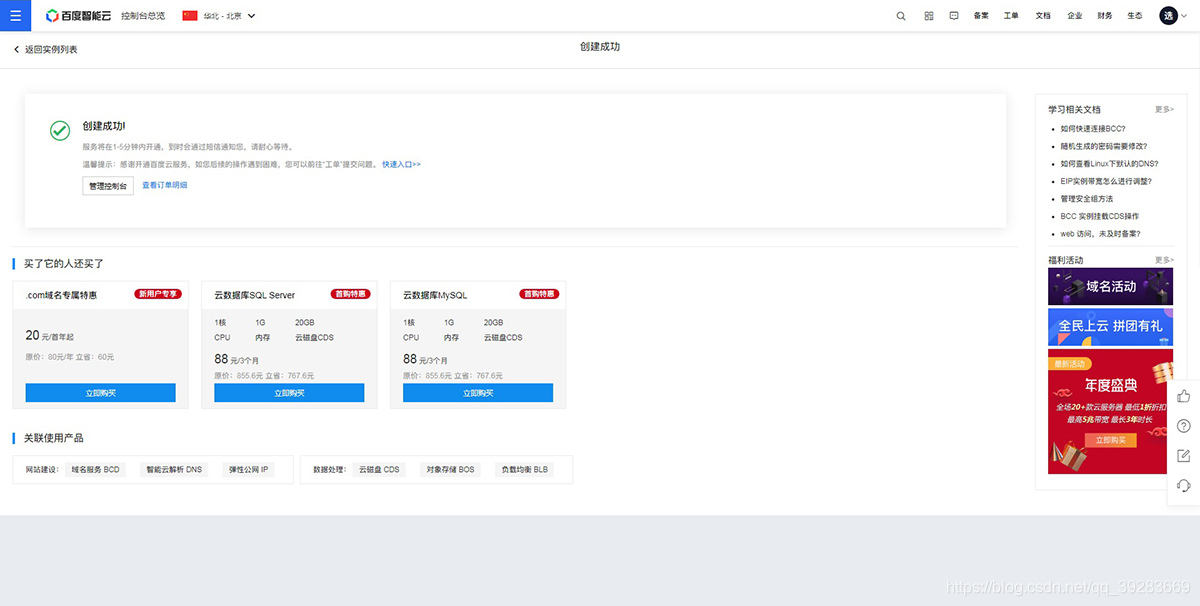This screenshot has width=1200, height=606.
Task: Click the 云数据库SQL Server card title
Action: tap(255, 295)
